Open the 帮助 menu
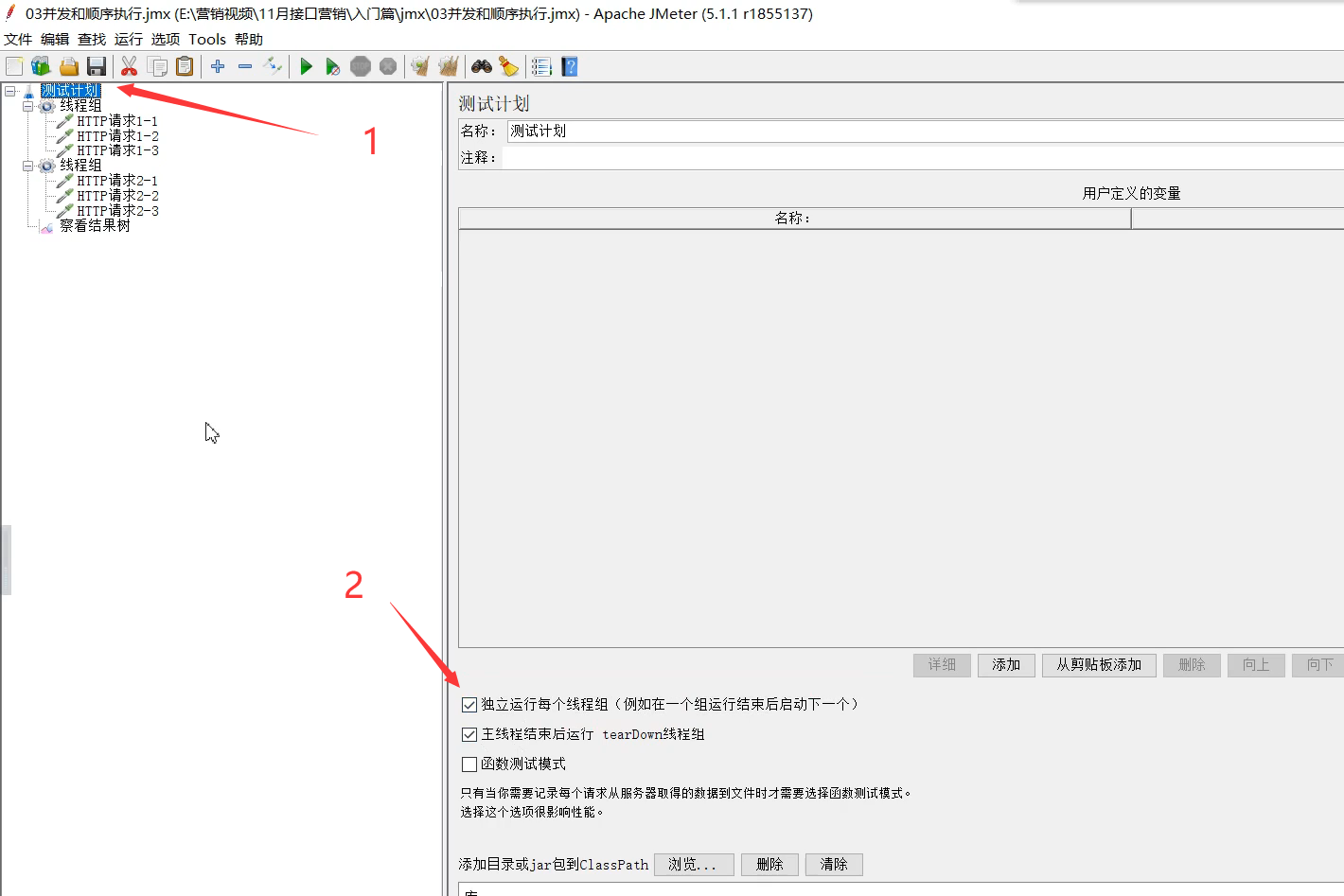This screenshot has height=896, width=1344. pyautogui.click(x=249, y=39)
